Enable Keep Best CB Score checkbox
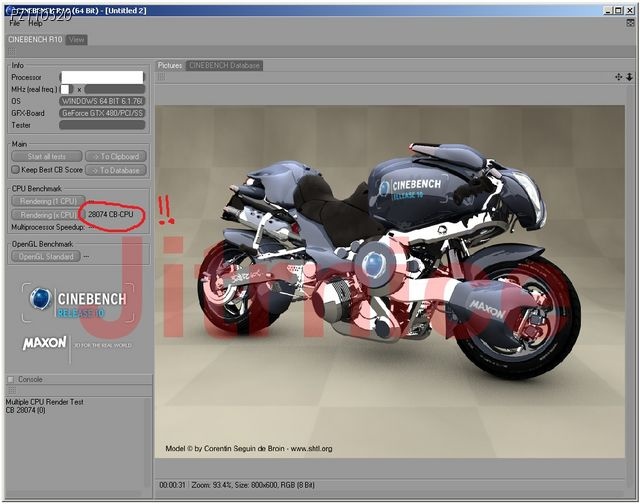Image resolution: width=640 pixels, height=504 pixels. [15, 170]
